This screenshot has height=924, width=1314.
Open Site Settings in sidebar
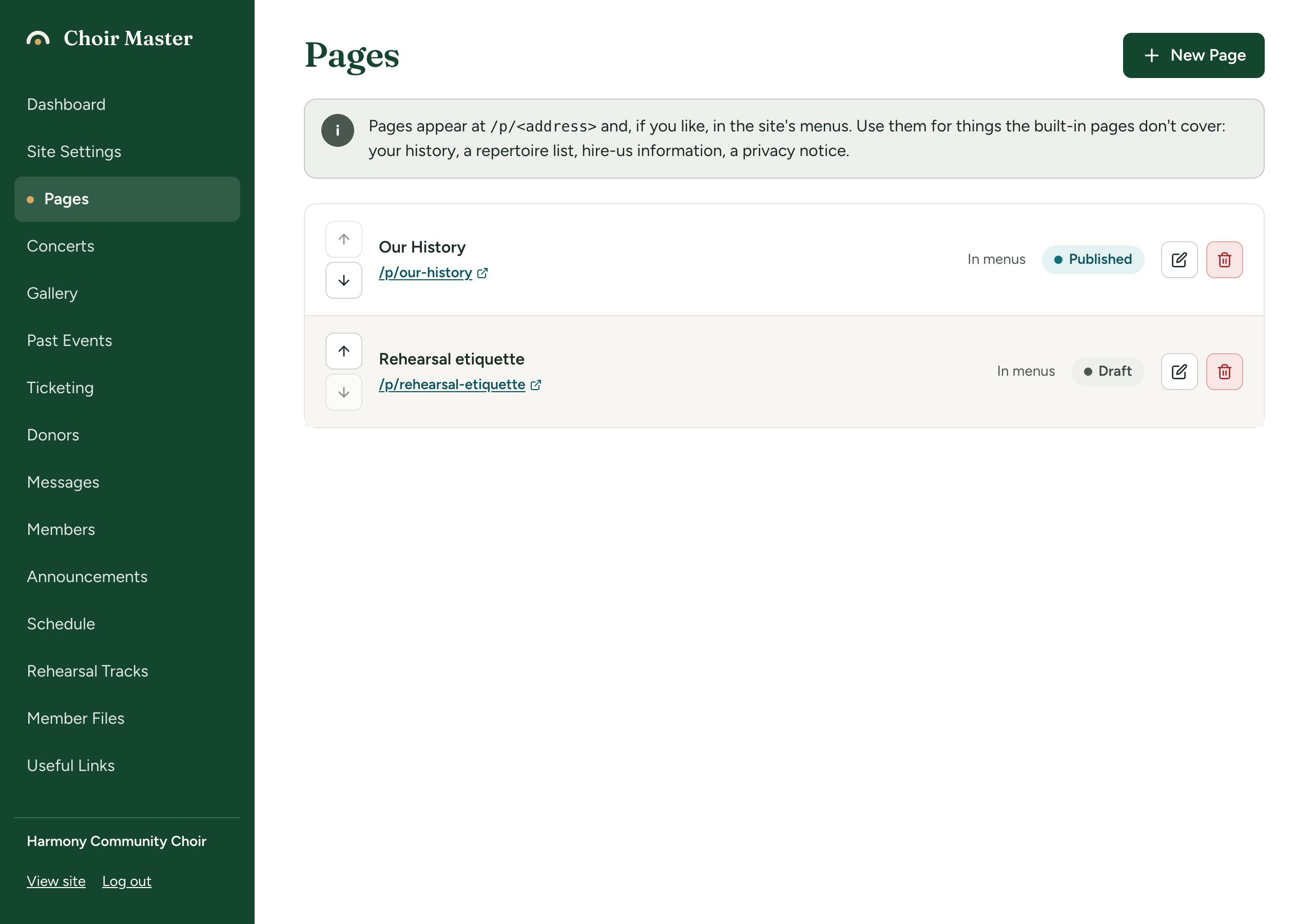tap(127, 152)
